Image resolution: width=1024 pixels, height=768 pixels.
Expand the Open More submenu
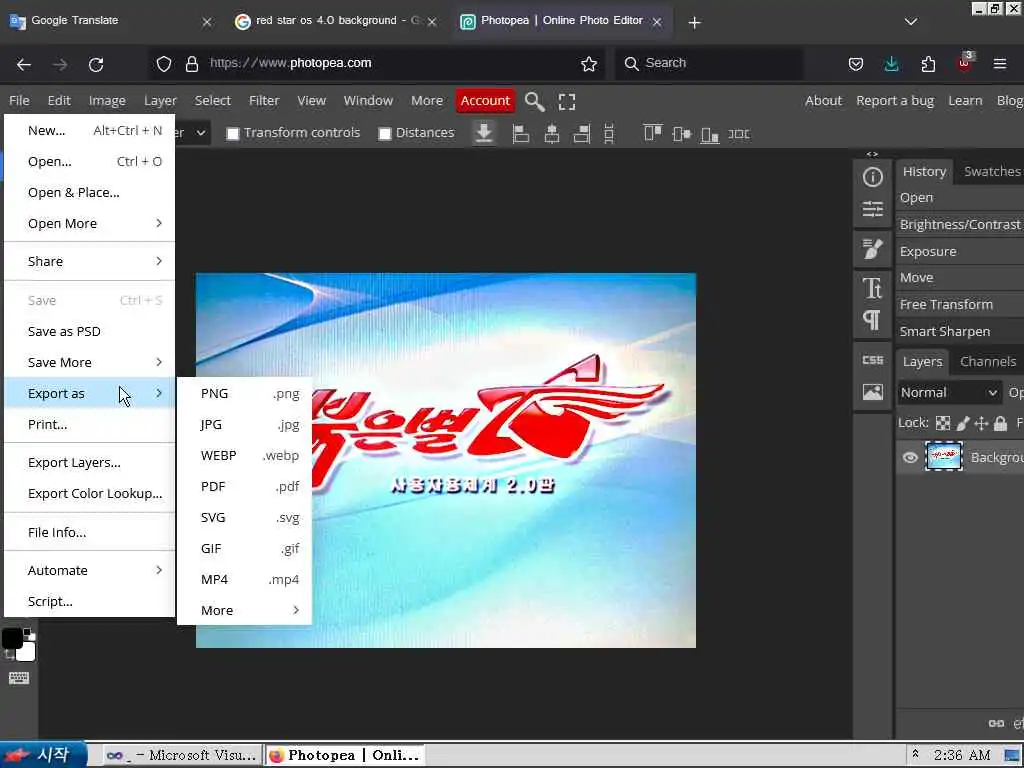coord(89,223)
